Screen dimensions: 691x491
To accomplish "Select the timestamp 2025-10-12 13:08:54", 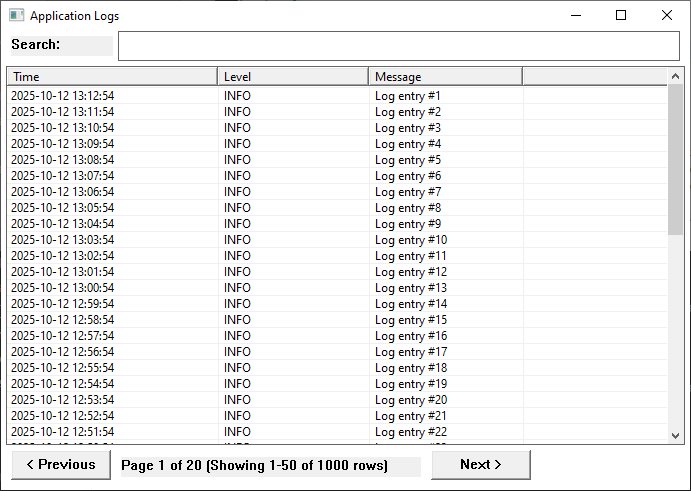I will click(63, 160).
